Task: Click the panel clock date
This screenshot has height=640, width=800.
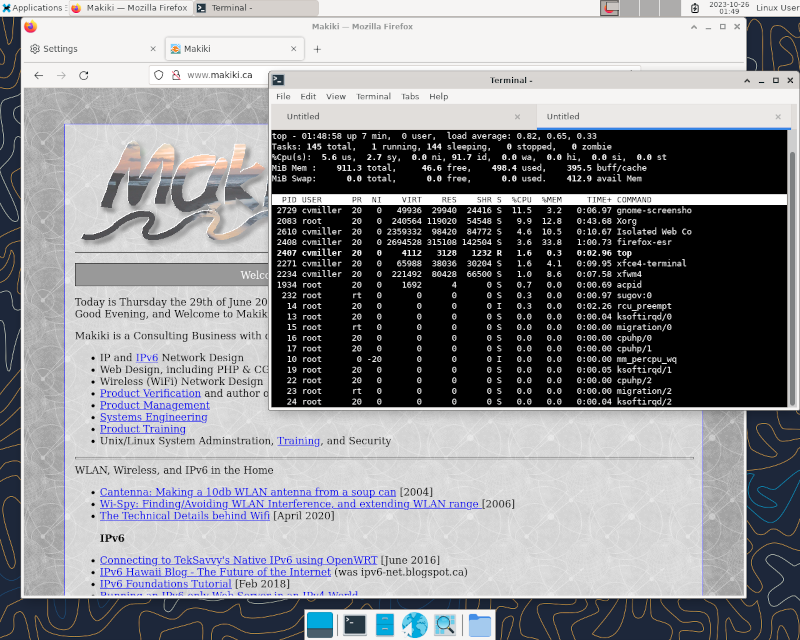Action: [x=729, y=8]
